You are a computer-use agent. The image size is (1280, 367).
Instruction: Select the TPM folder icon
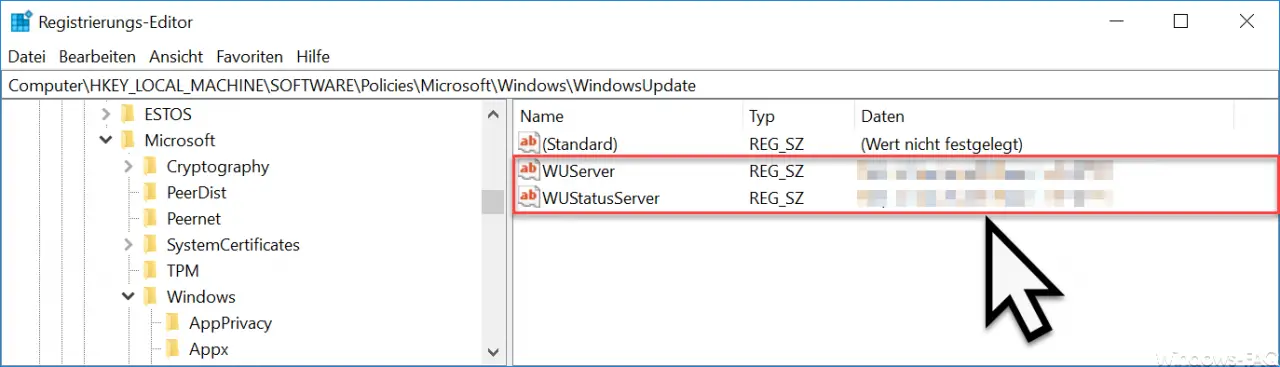tap(150, 270)
